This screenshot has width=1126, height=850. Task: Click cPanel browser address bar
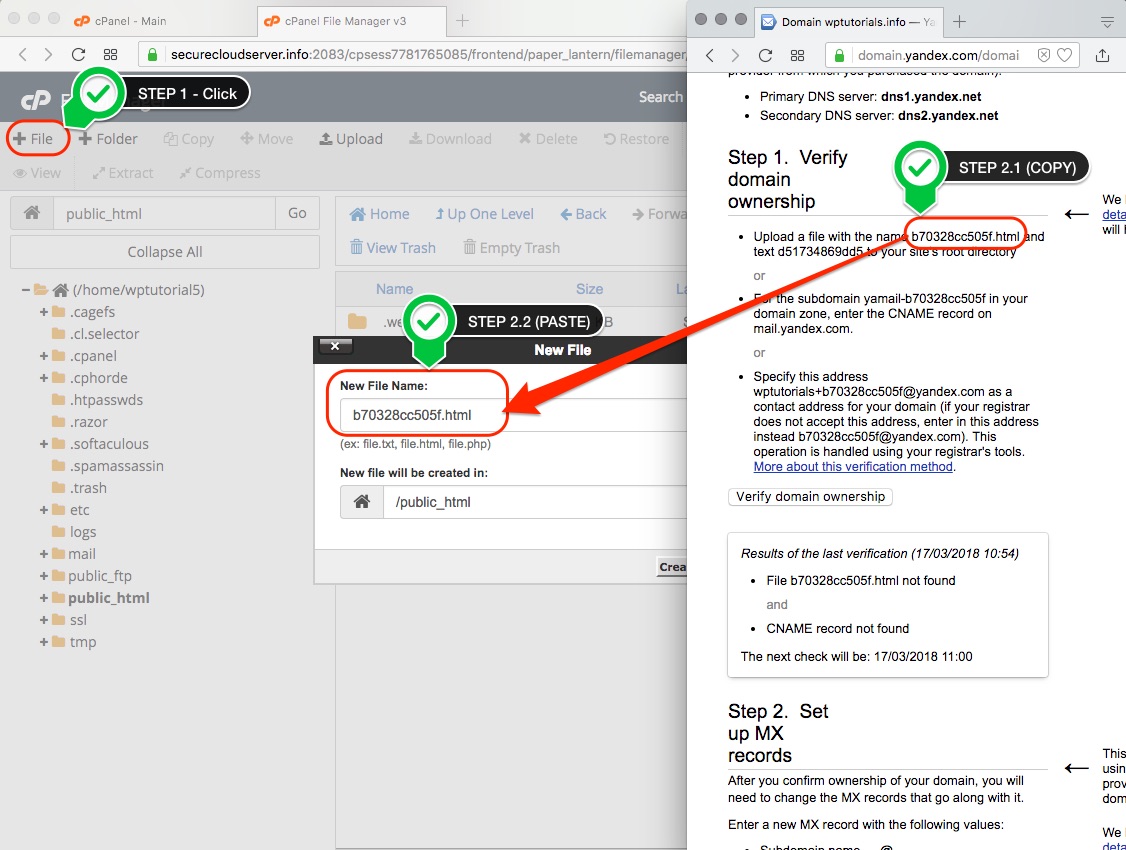(x=412, y=55)
